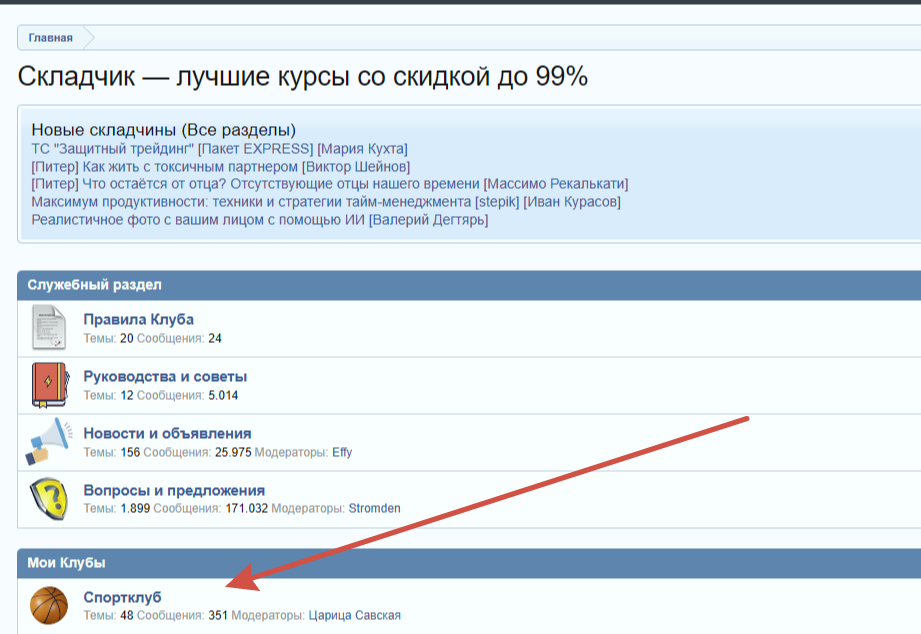921x634 pixels.
Task: Open Максимум продуктивности тайм-менеджмента link
Action: [326, 202]
